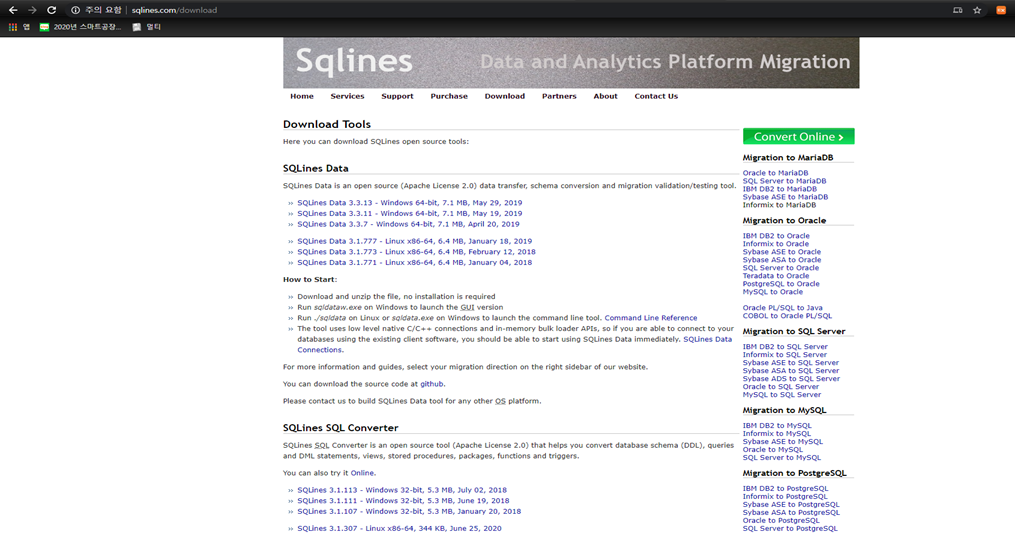Open the github source code link
The width and height of the screenshot is (1015, 534).
[432, 384]
